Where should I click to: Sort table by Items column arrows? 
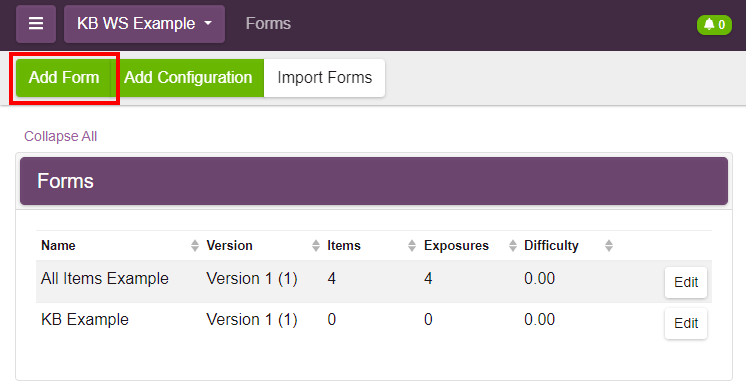tap(412, 246)
